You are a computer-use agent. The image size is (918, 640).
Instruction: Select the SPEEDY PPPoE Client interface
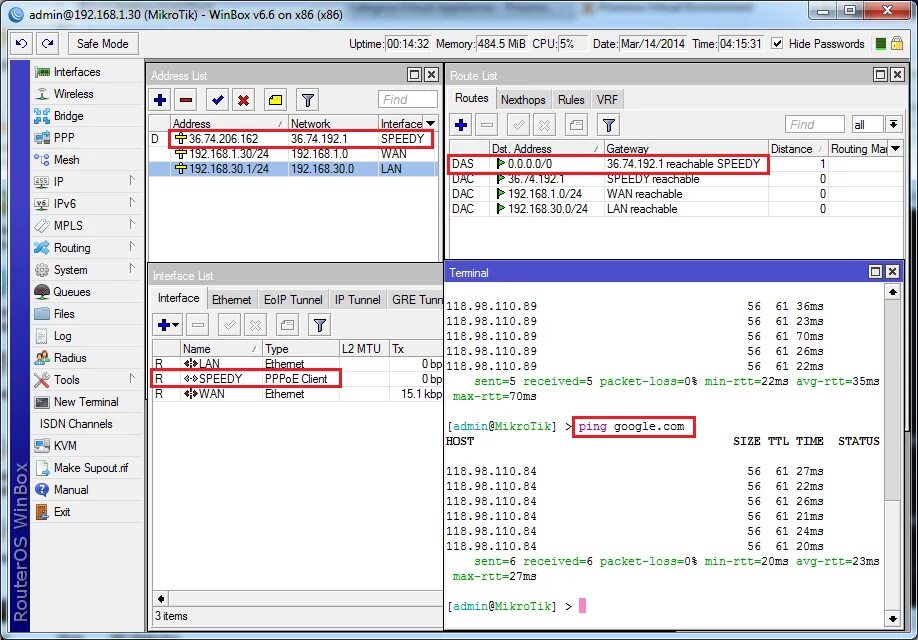pyautogui.click(x=297, y=379)
